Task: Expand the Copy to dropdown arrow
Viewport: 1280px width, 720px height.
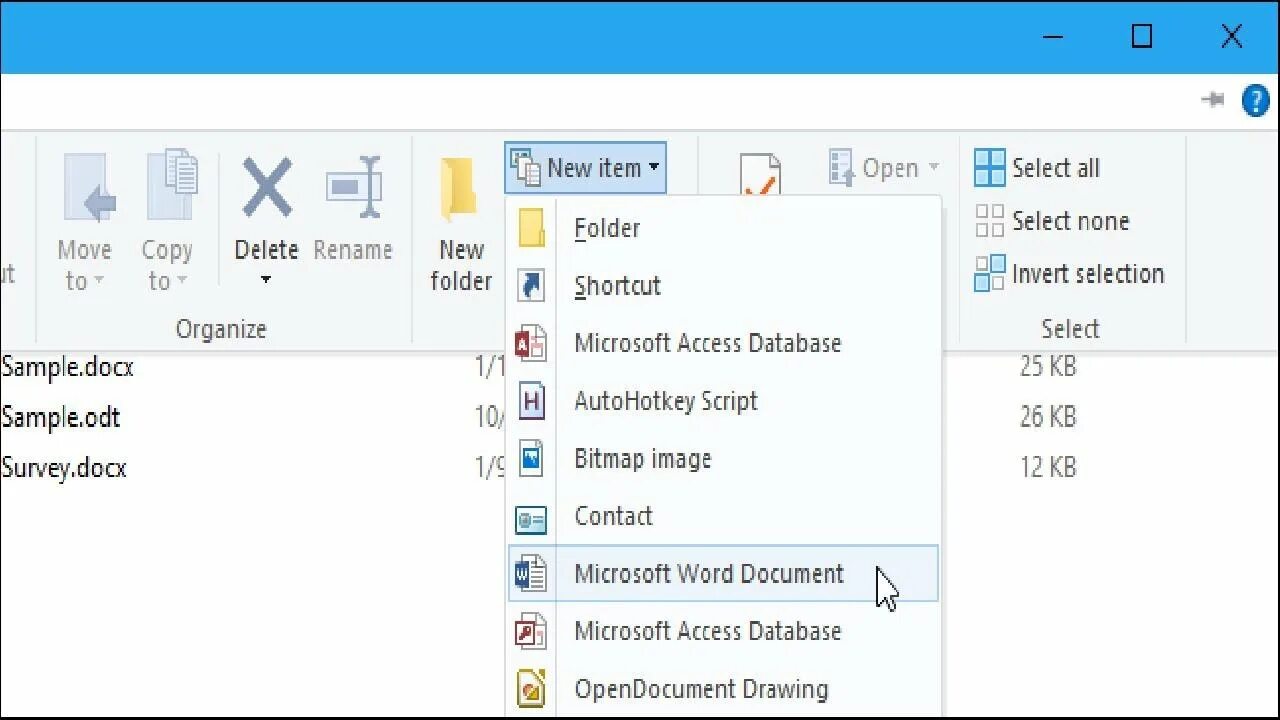Action: [182, 282]
